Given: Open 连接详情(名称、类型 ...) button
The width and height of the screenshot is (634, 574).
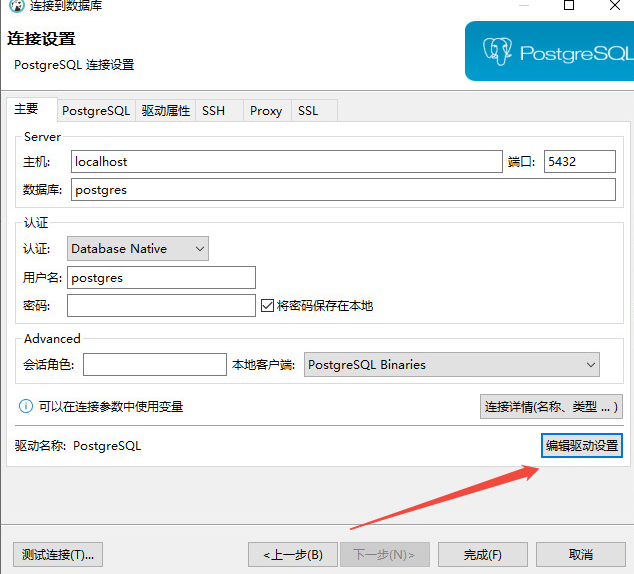Looking at the screenshot, I should pyautogui.click(x=551, y=407).
